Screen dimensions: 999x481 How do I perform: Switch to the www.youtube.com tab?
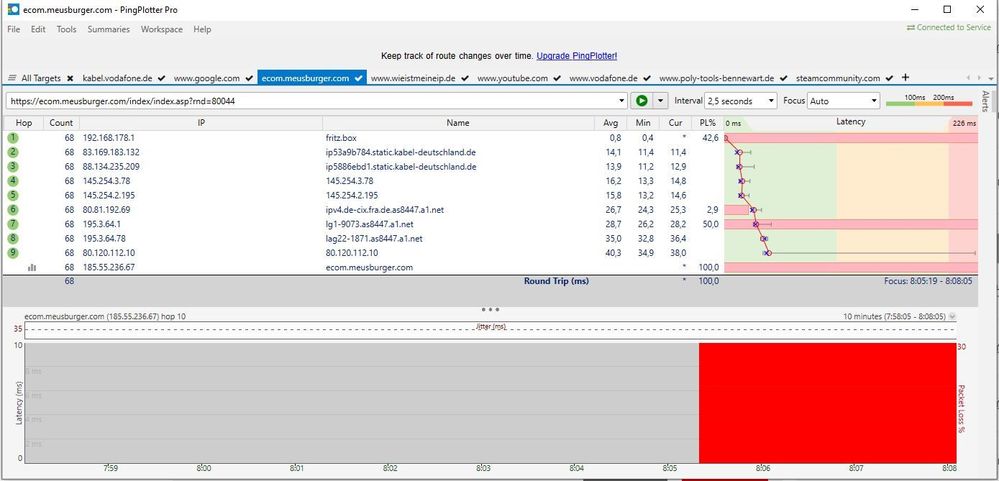pos(512,78)
